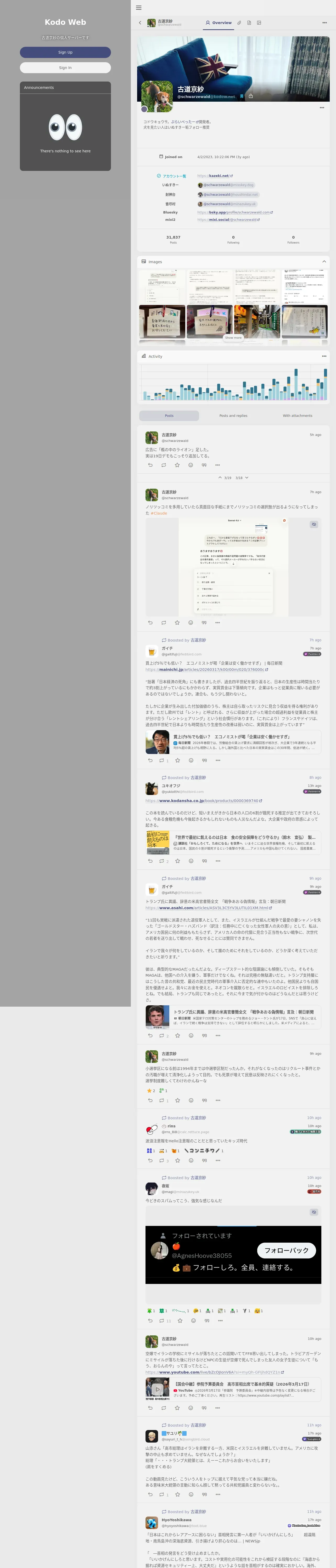View the profile avatar photo
336x1568 pixels.
157,96
